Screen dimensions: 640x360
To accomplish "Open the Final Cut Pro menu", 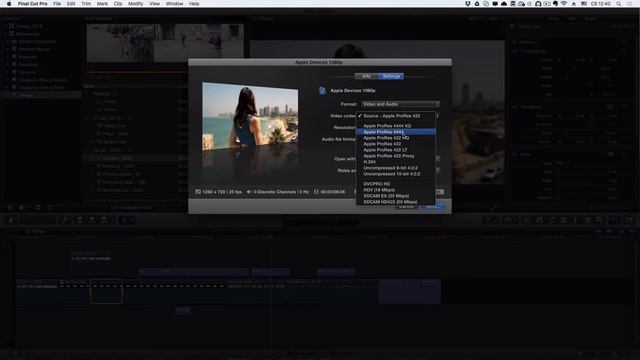I will click(x=33, y=4).
